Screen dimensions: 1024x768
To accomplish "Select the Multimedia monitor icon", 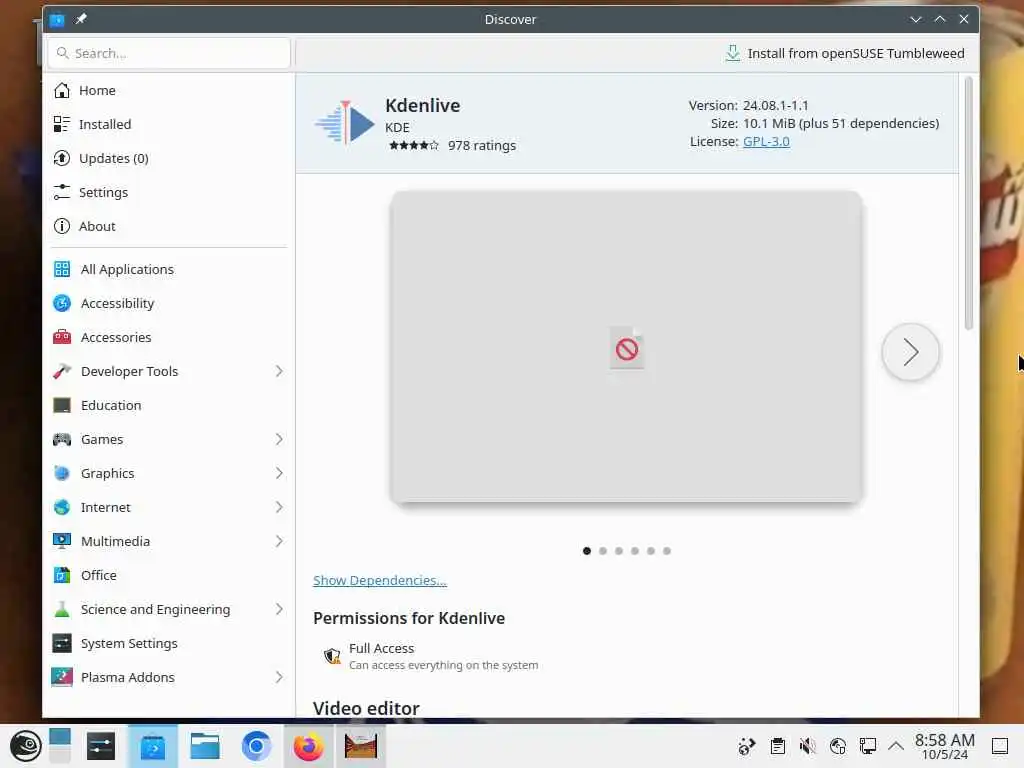I will tap(62, 541).
